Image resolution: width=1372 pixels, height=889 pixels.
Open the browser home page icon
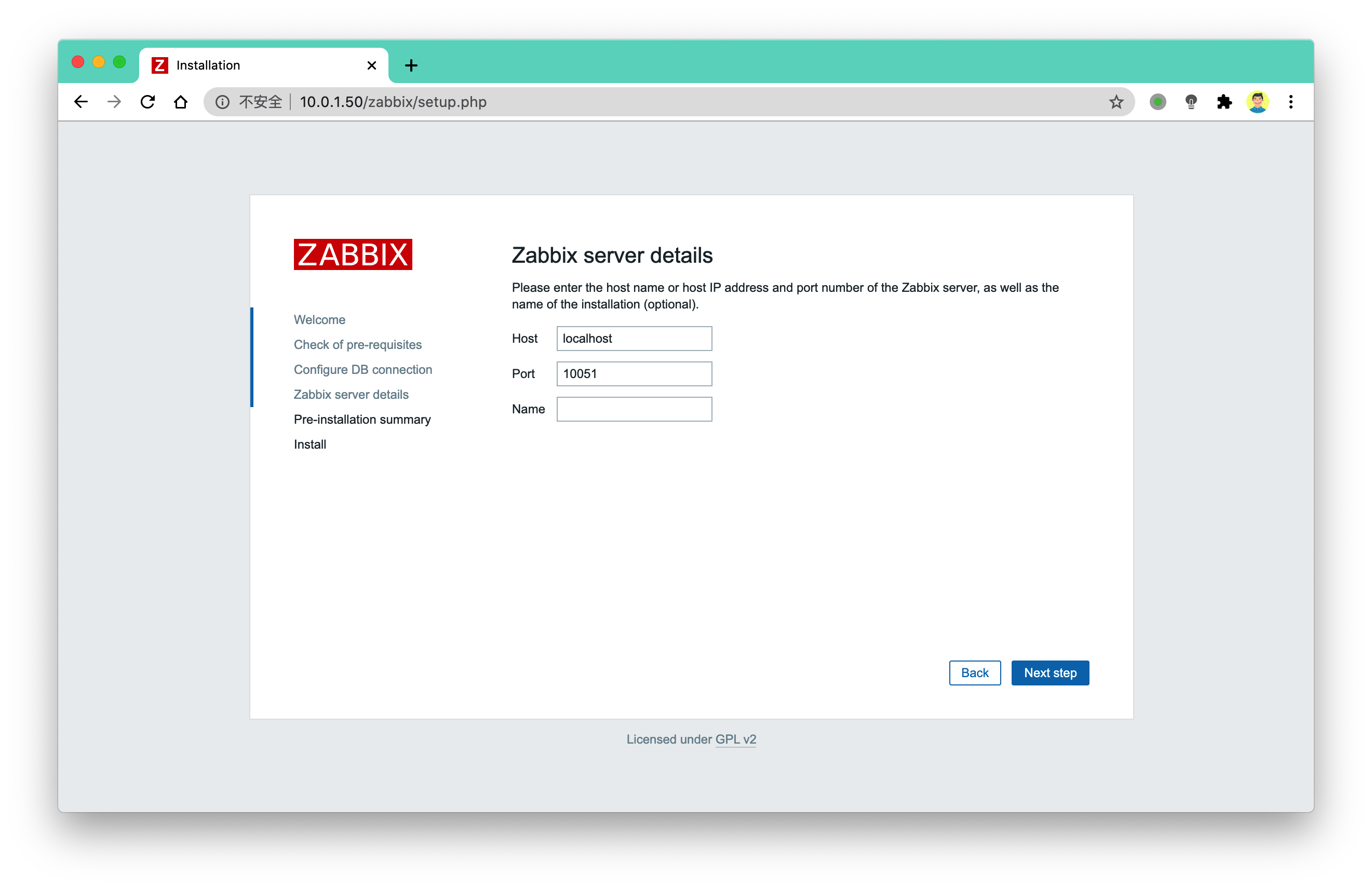point(181,102)
